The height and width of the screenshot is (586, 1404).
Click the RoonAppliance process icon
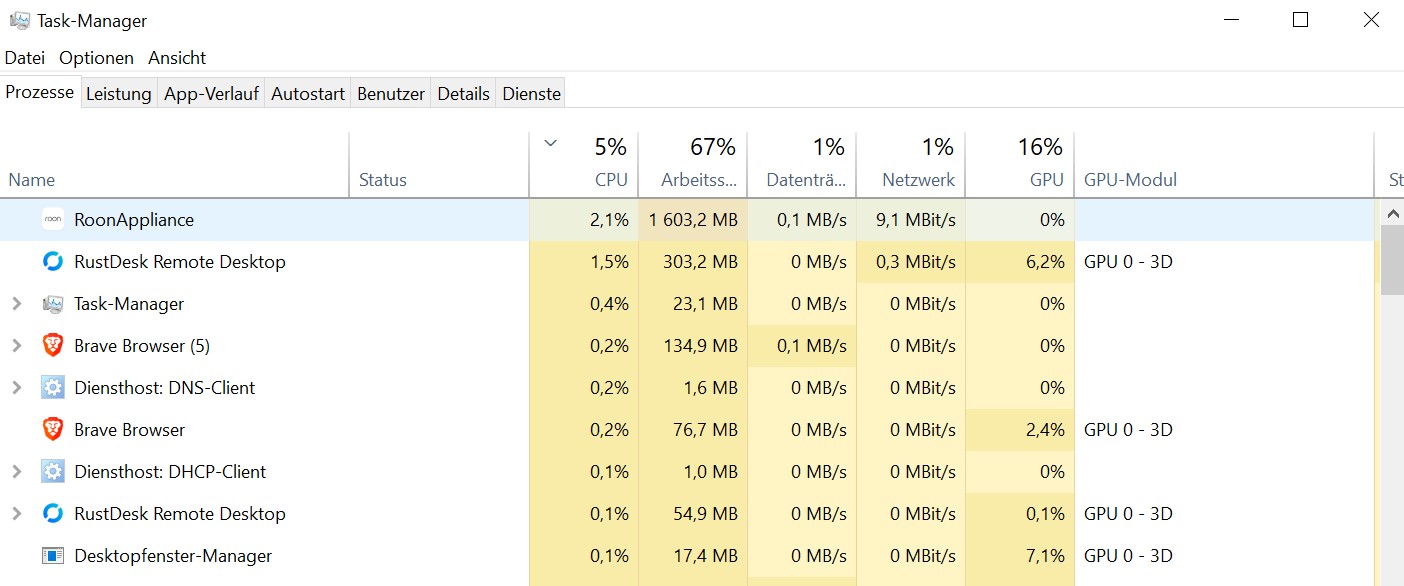pos(53,220)
